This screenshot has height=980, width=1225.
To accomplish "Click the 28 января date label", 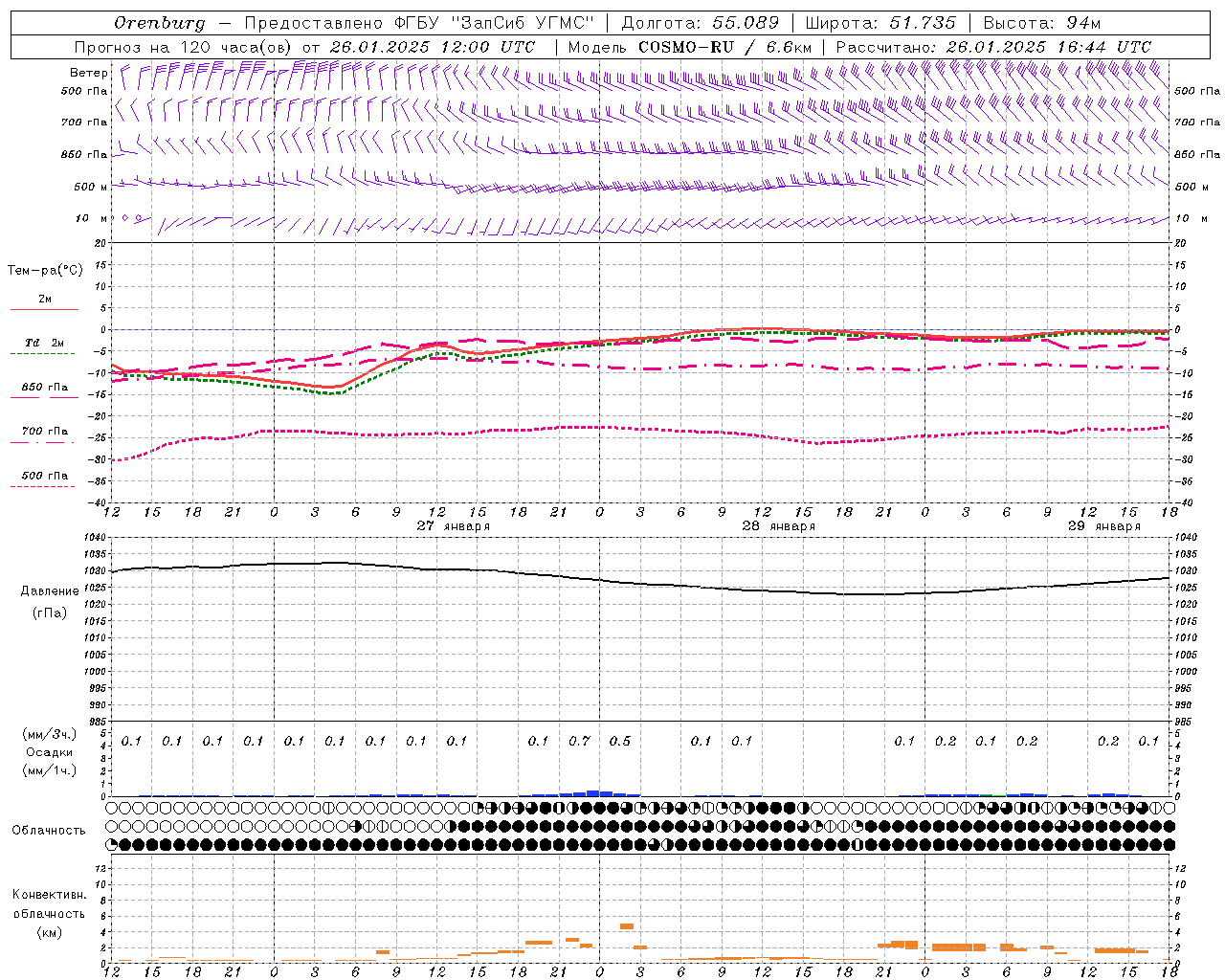I will pos(778,526).
